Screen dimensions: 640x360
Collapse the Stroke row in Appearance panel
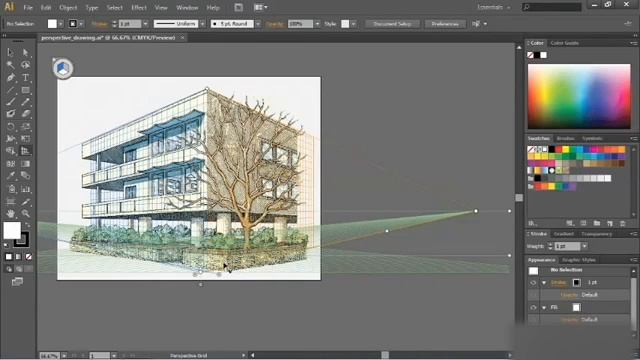point(544,282)
